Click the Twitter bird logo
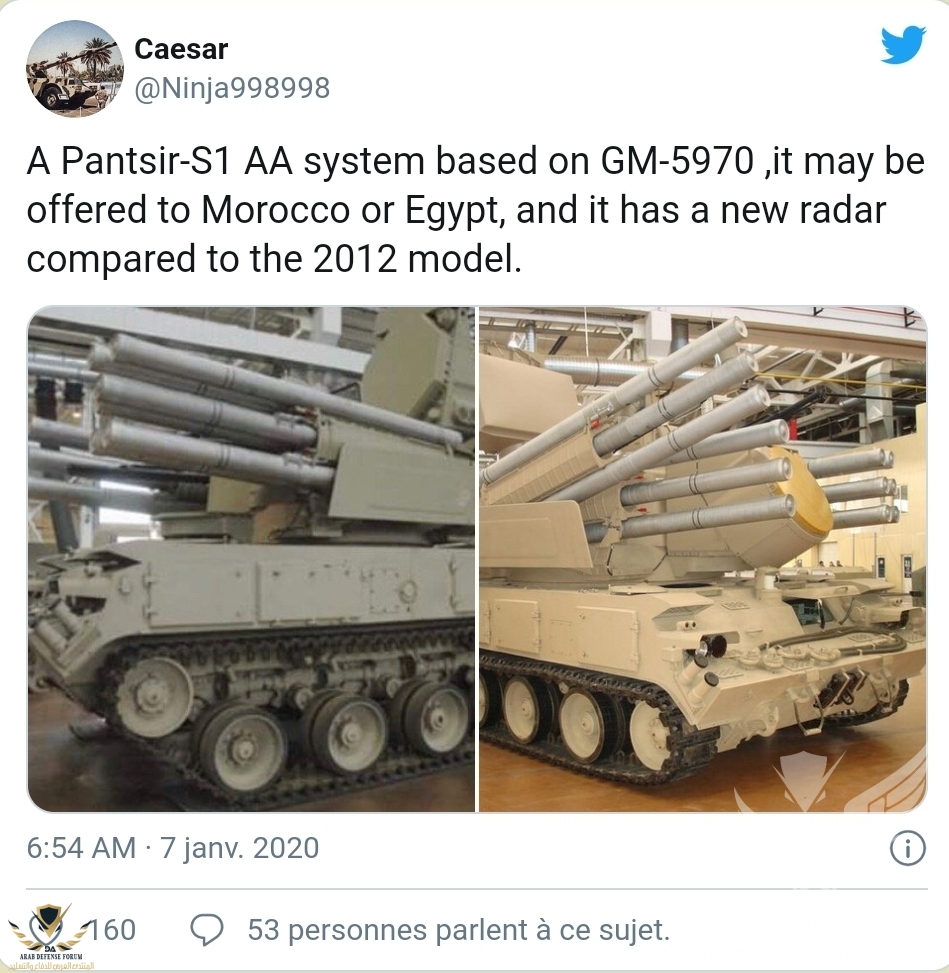This screenshot has height=973, width=949. click(903, 44)
